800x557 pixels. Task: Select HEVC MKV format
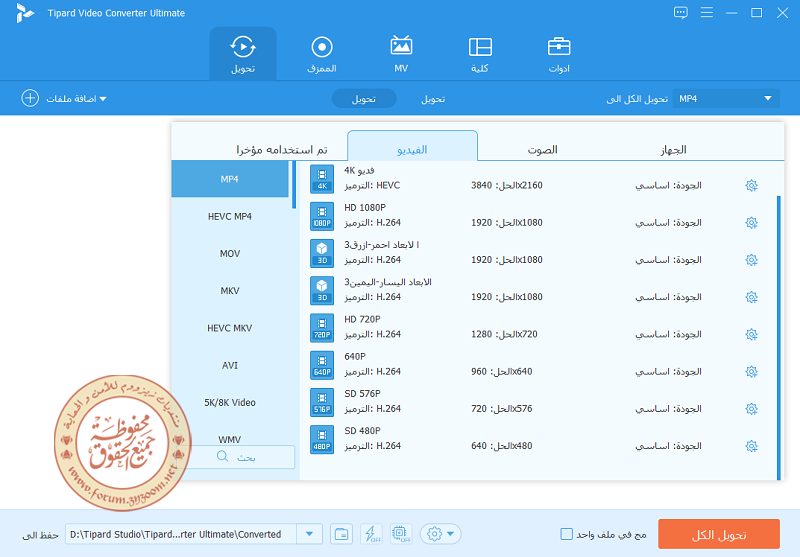230,328
